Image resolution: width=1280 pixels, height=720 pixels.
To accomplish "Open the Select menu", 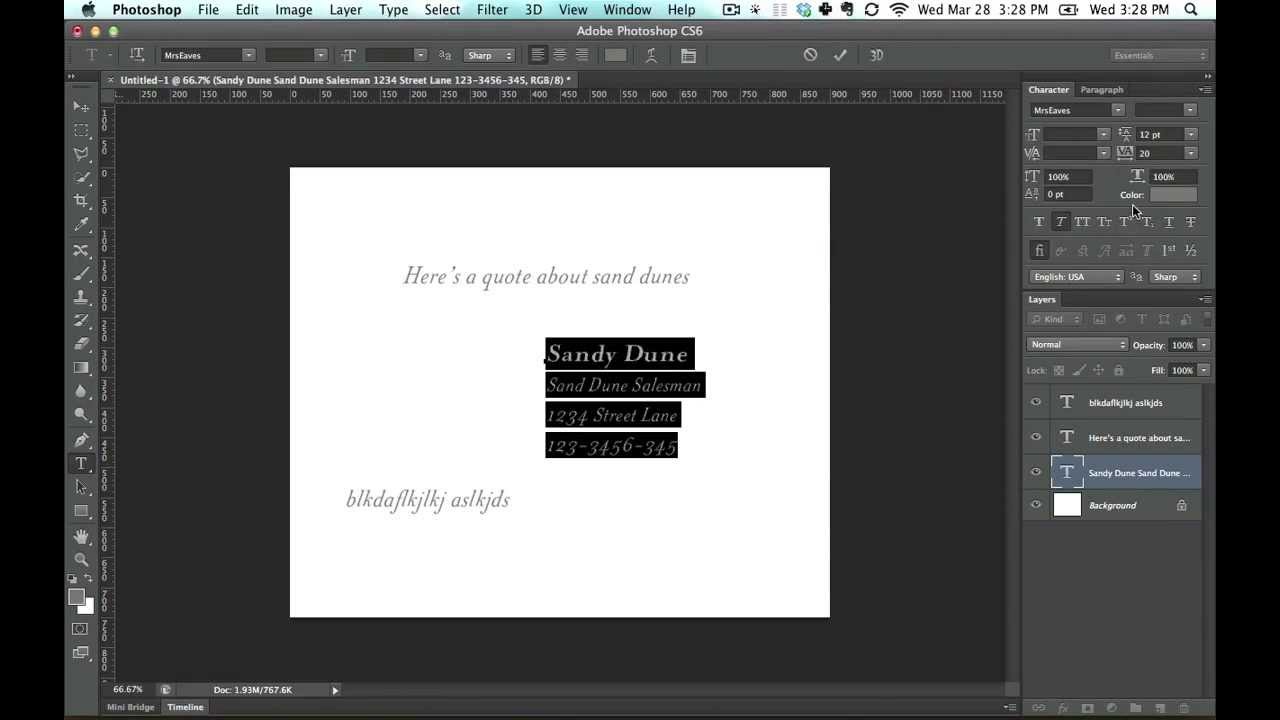I will (x=442, y=10).
